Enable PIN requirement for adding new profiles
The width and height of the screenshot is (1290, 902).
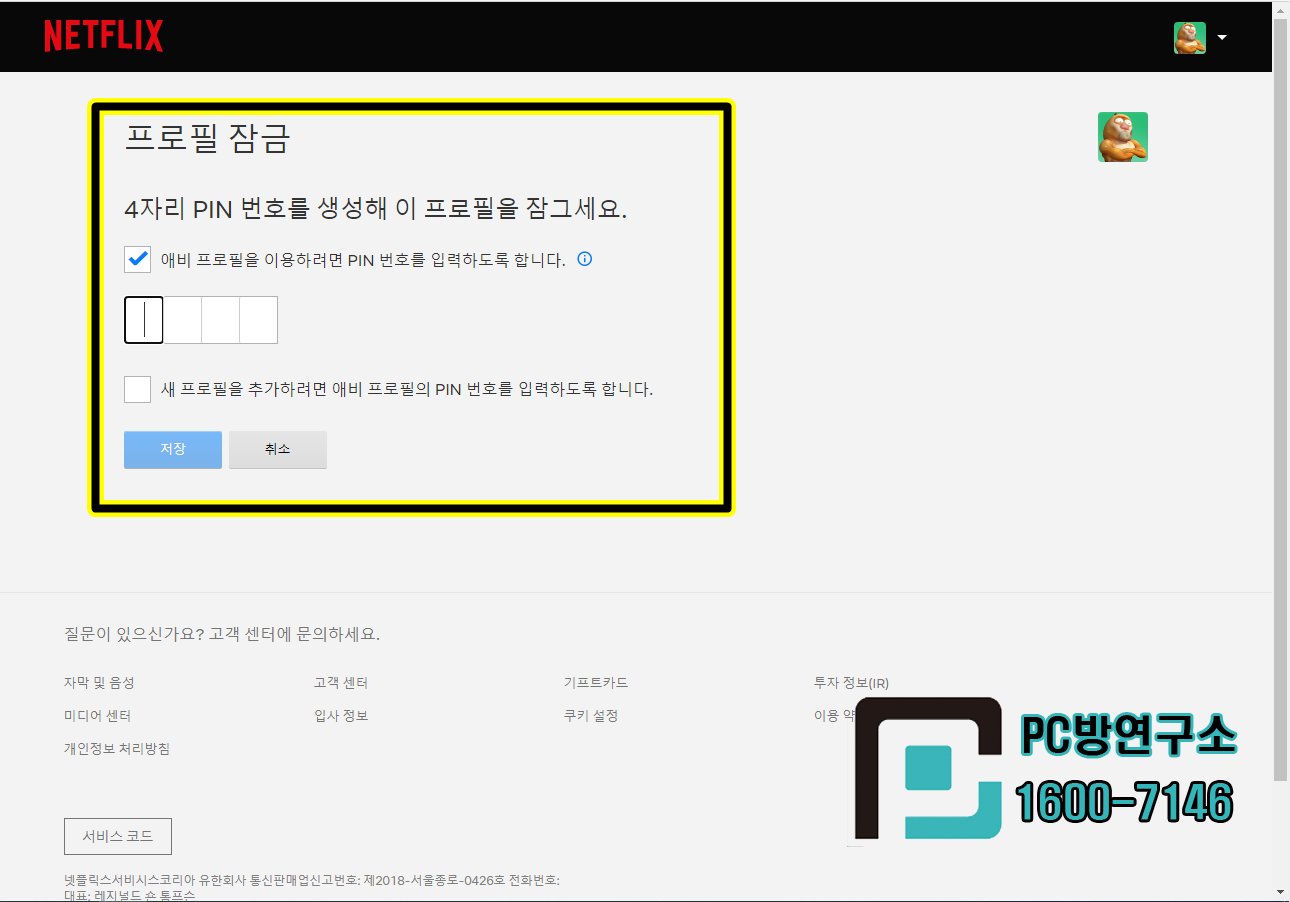[x=138, y=389]
